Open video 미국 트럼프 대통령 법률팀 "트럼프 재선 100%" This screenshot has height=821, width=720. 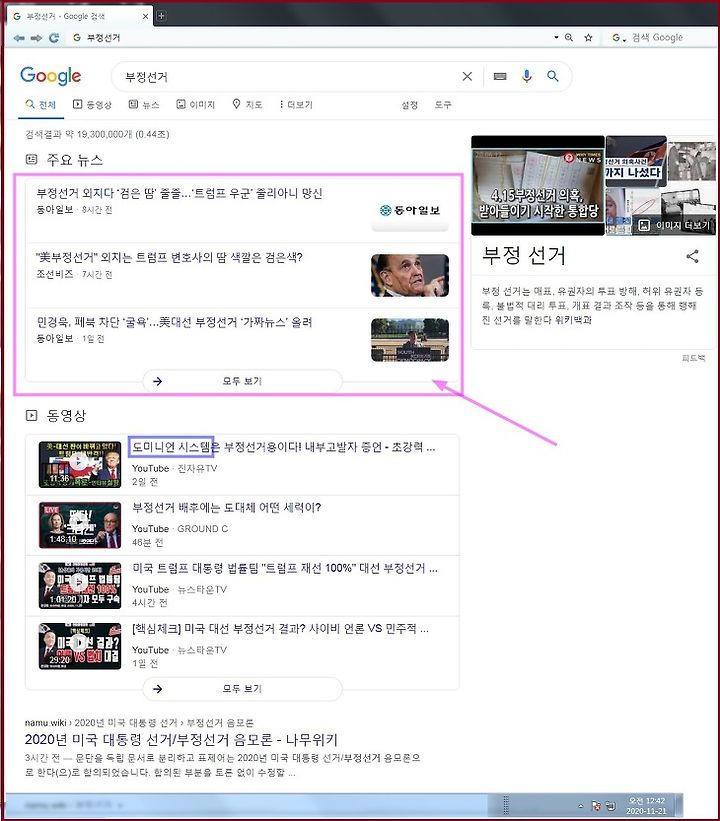pos(285,568)
